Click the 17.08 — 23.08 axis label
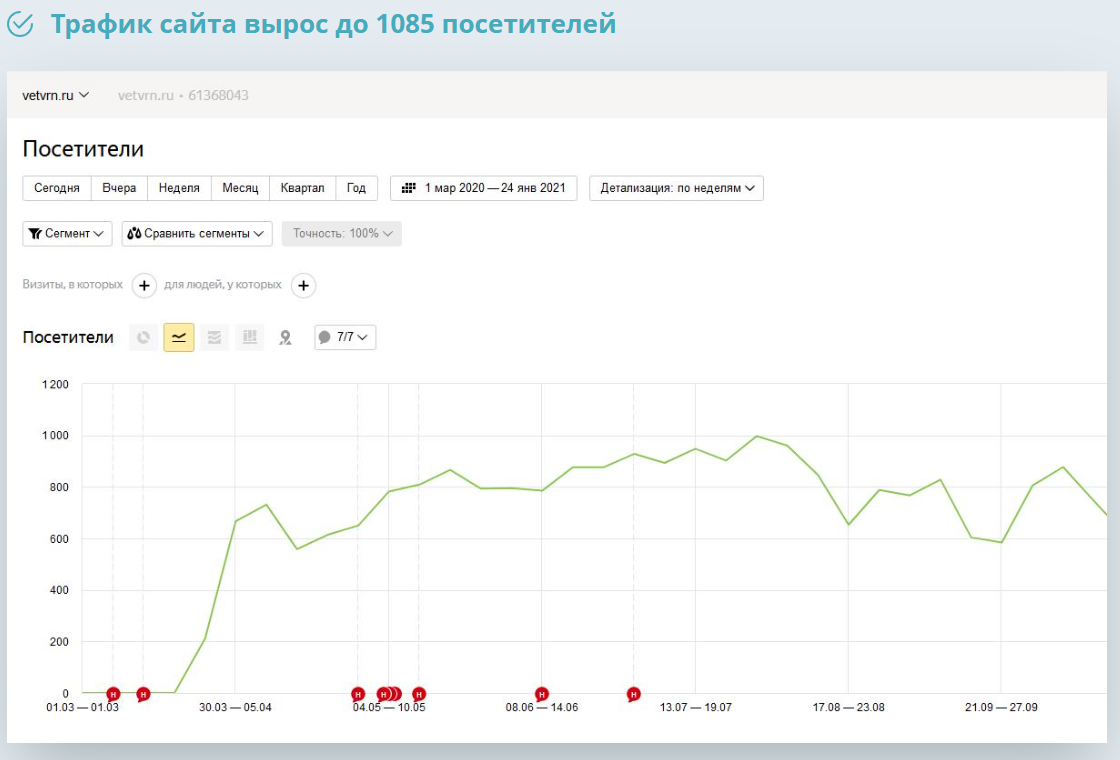The height and width of the screenshot is (760, 1120). (x=849, y=707)
